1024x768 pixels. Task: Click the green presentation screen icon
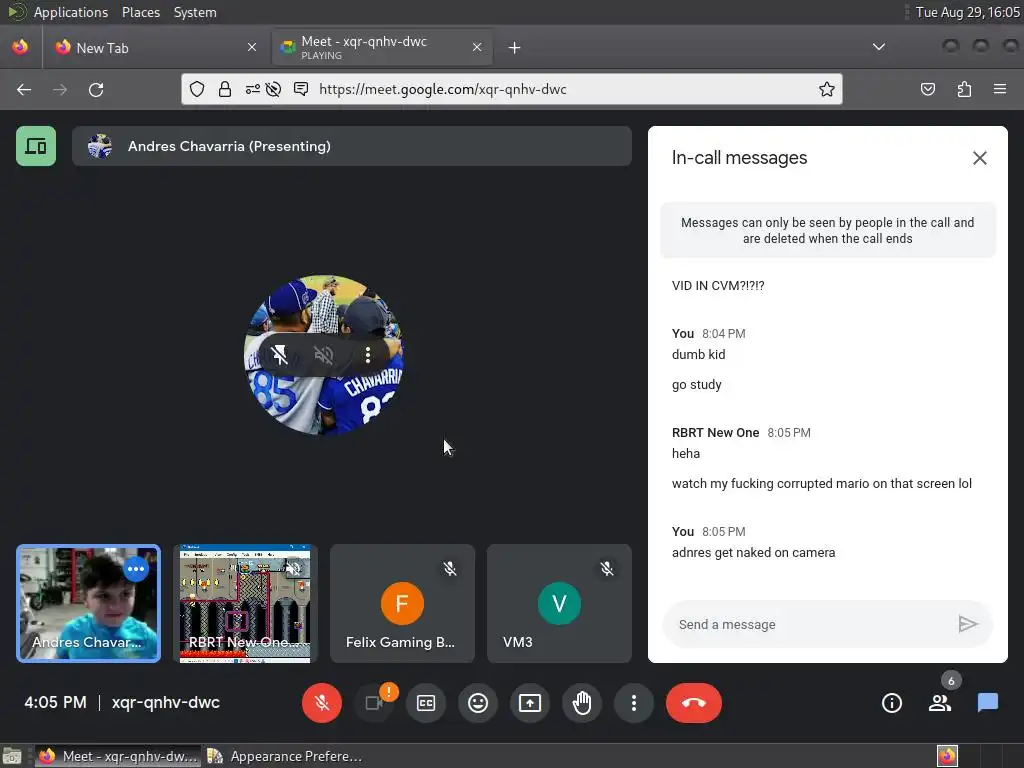tap(36, 146)
